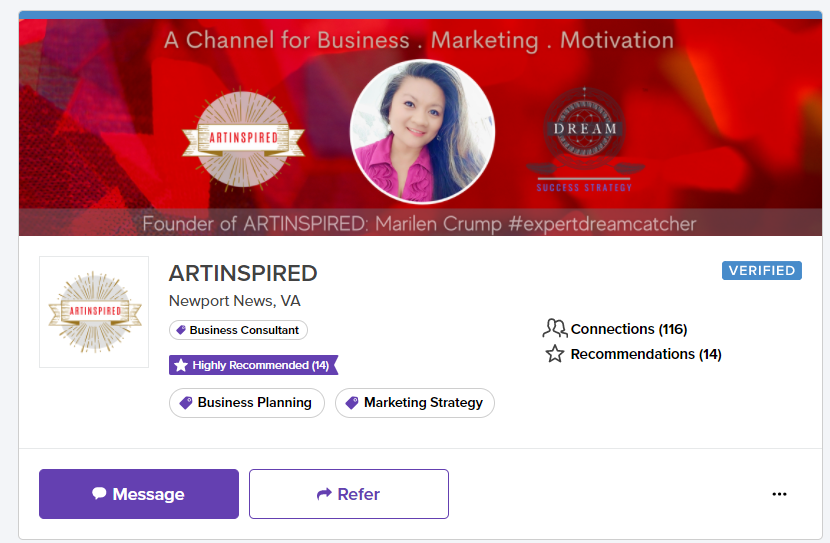Click the white star in Highly Recommended badge
Image resolution: width=830 pixels, height=543 pixels.
pos(181,365)
